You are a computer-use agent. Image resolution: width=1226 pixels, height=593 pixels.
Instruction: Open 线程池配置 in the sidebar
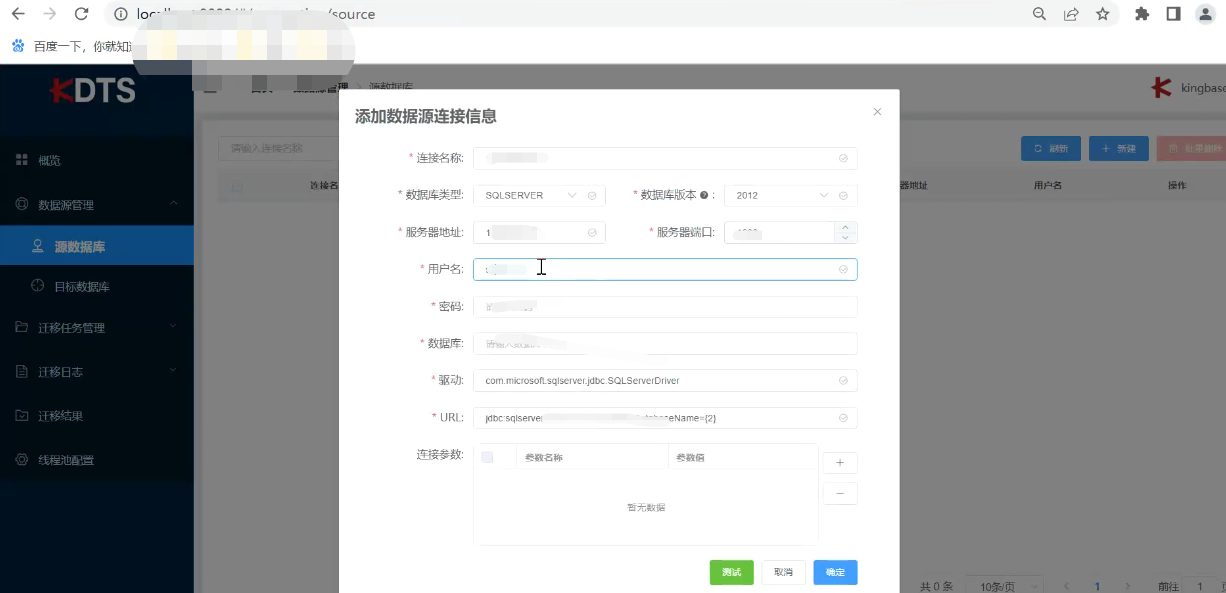(97, 460)
